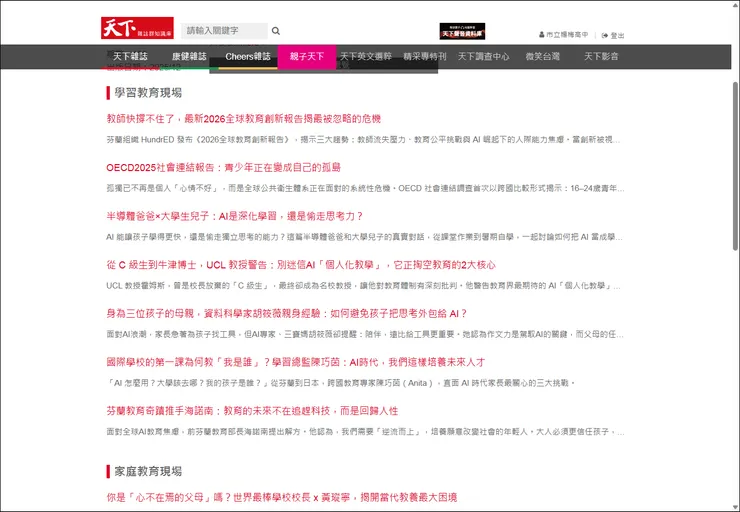The width and height of the screenshot is (740, 512).
Task: Open article 半導體爸爸×大學生兒子
Action: tap(235, 216)
